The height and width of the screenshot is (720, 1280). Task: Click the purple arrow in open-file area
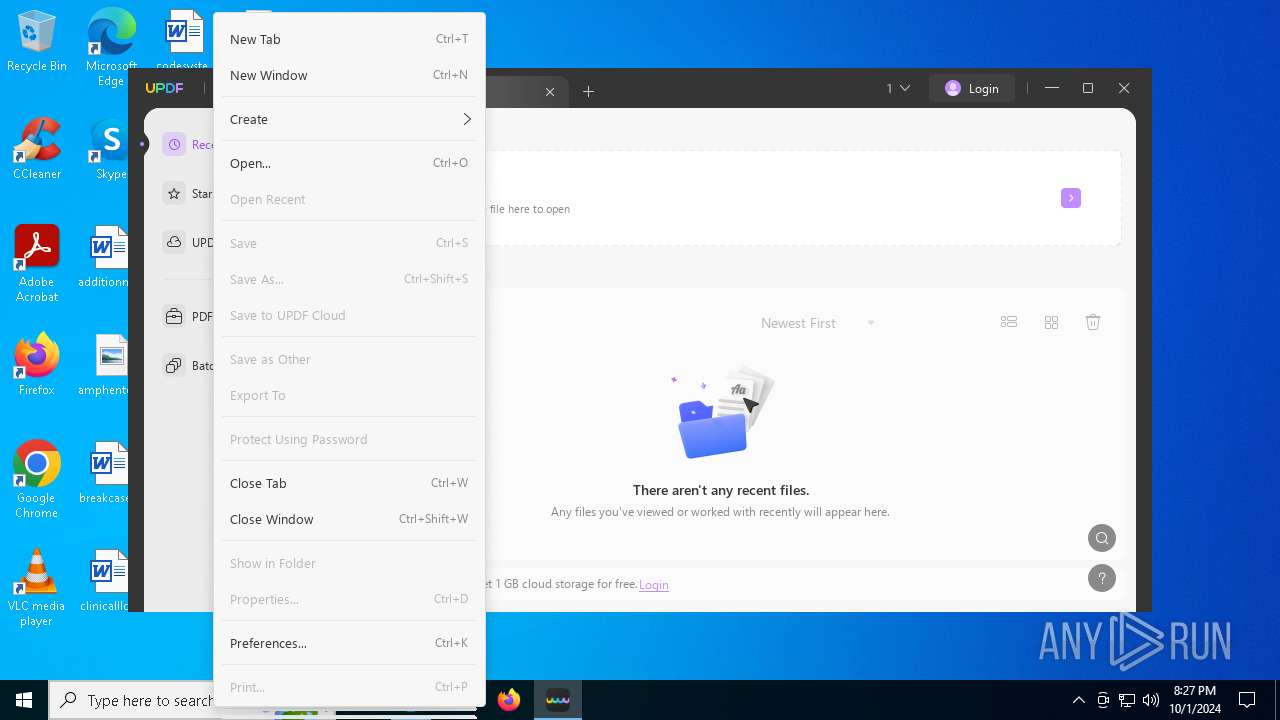pos(1071,198)
